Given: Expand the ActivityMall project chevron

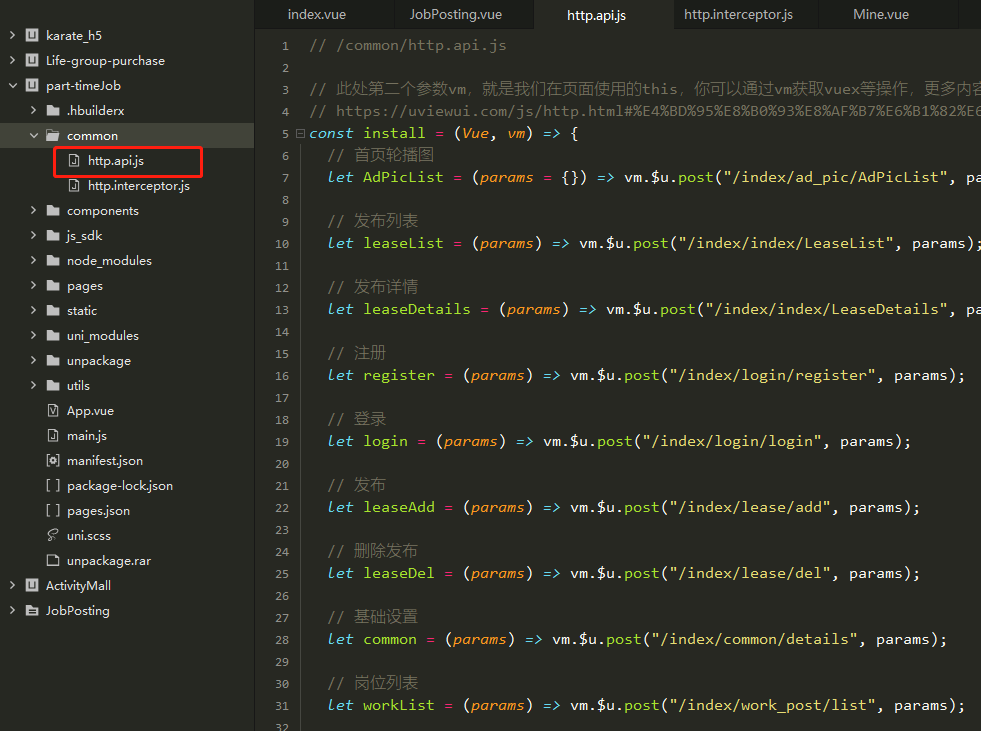Looking at the screenshot, I should (12, 585).
